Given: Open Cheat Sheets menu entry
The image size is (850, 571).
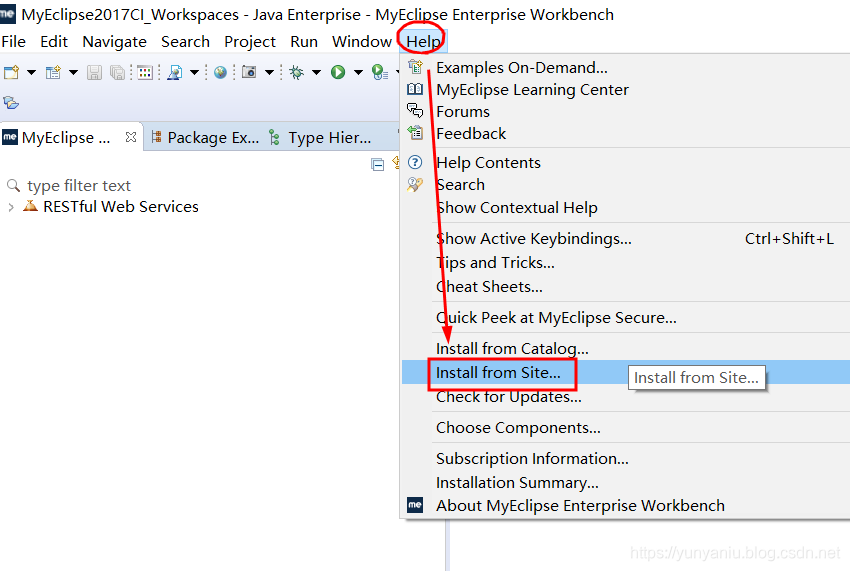Looking at the screenshot, I should [626, 286].
